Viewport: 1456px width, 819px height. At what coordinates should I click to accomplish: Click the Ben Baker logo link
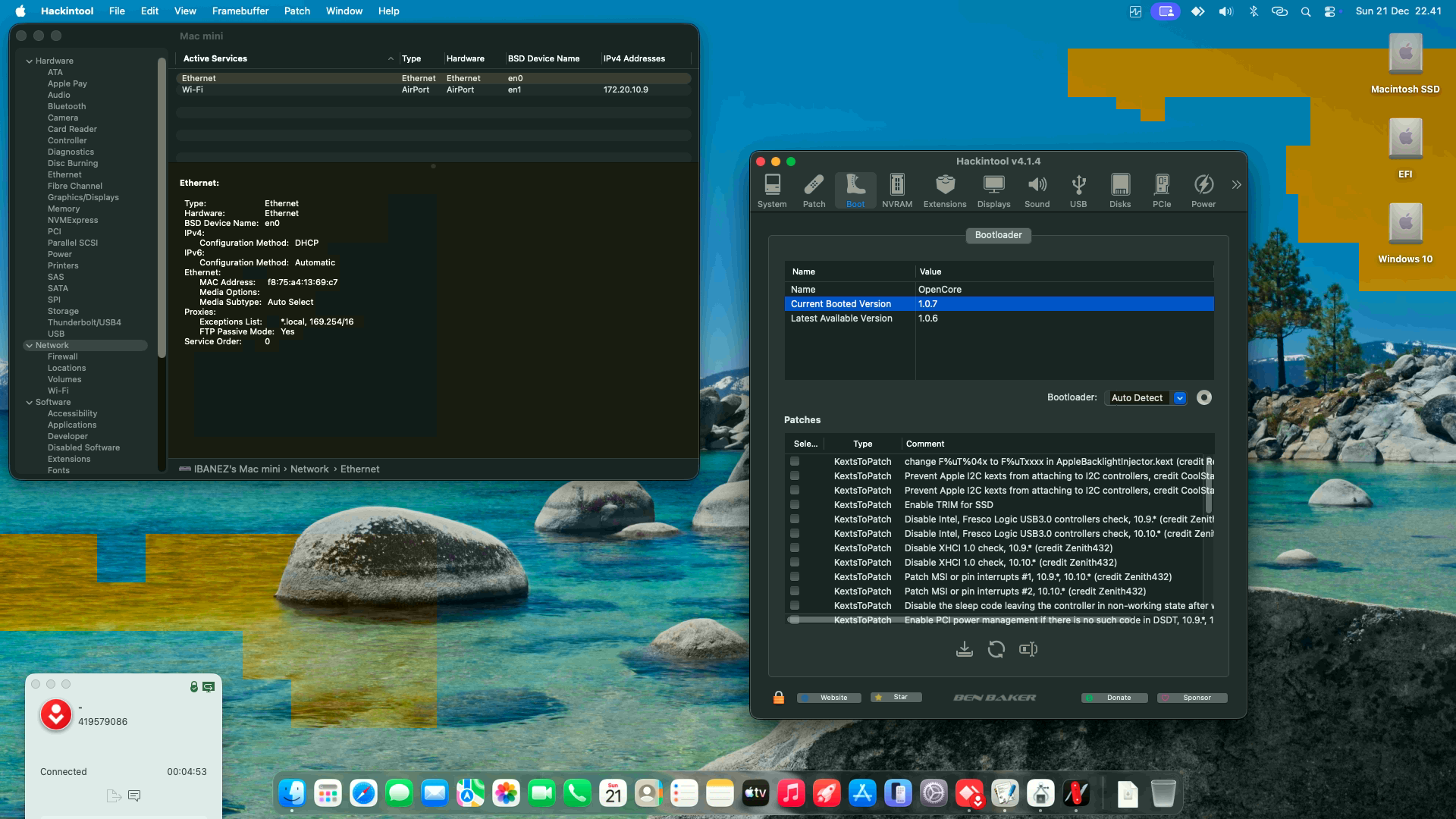(994, 698)
